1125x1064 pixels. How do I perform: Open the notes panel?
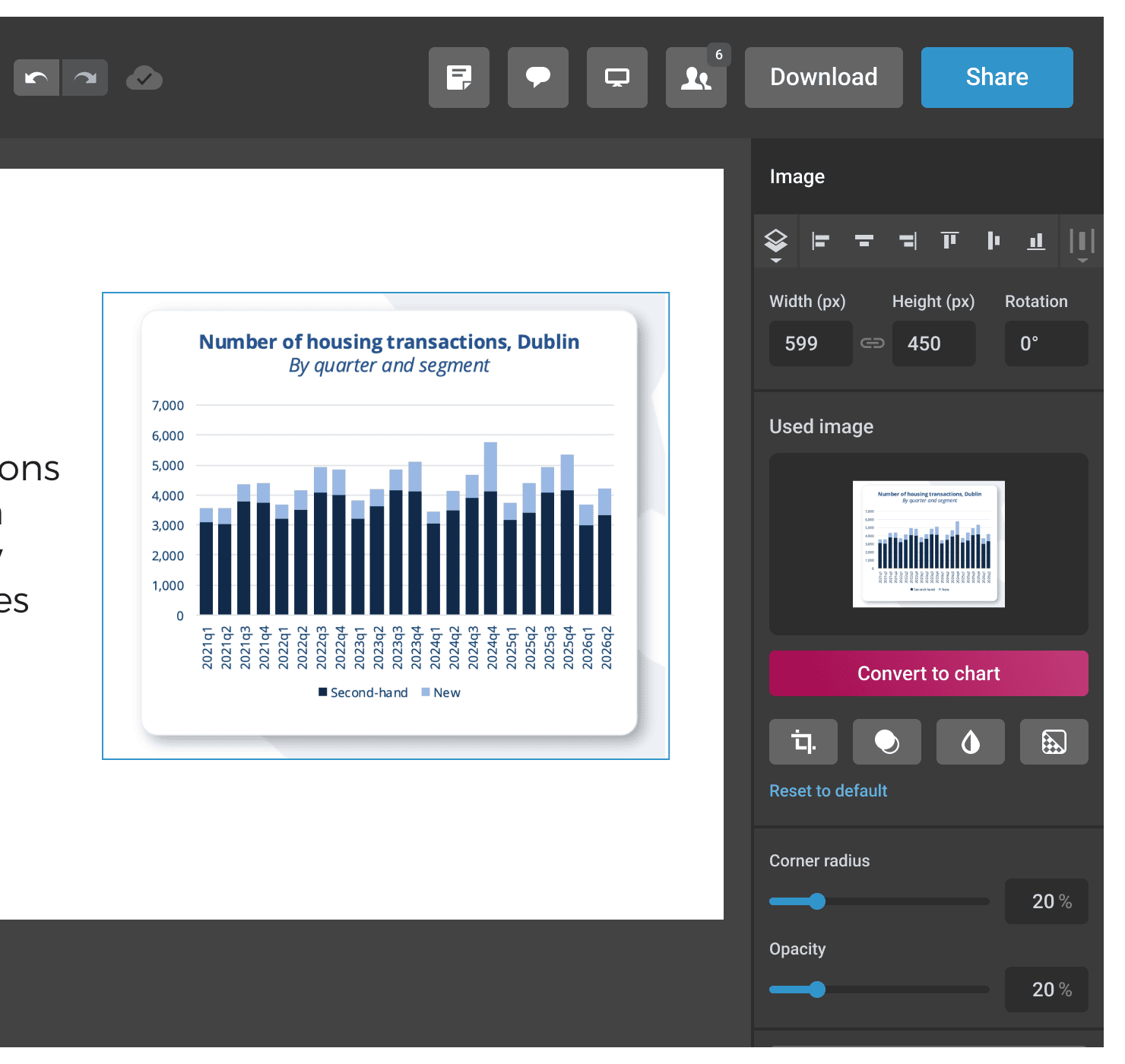click(459, 78)
